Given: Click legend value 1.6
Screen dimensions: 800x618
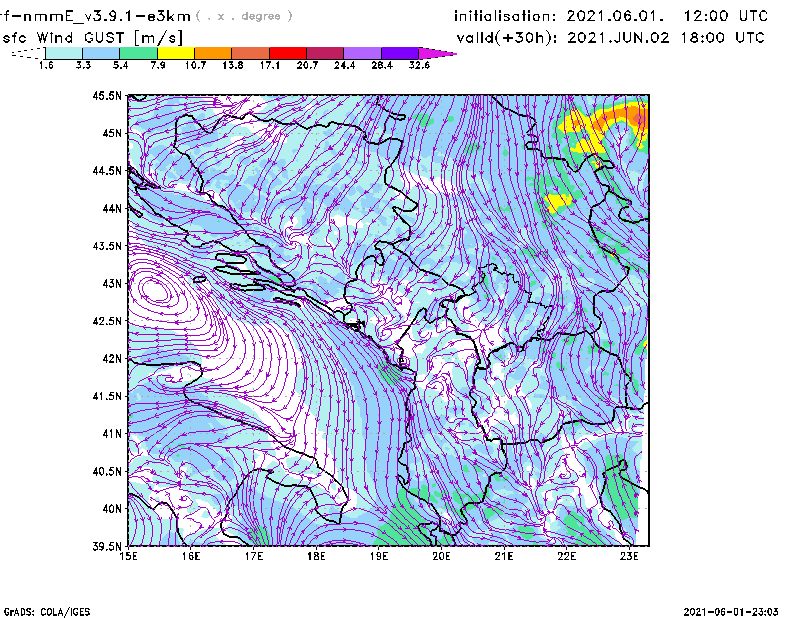Looking at the screenshot, I should click(x=46, y=65).
